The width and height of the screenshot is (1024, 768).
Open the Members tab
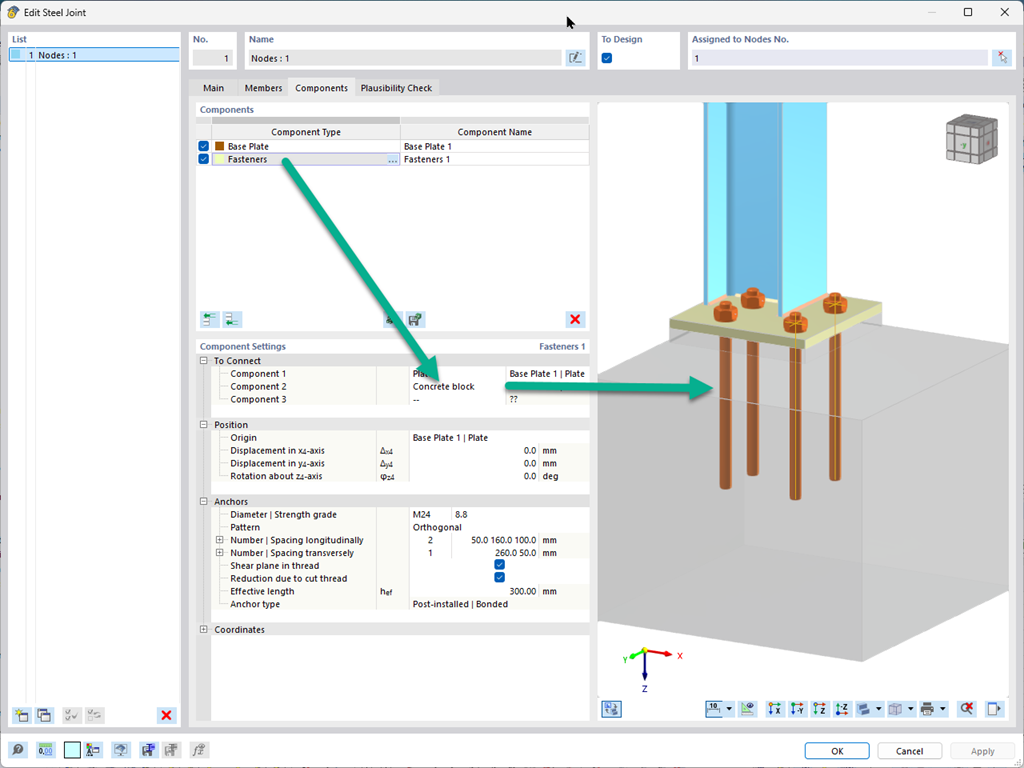click(262, 87)
